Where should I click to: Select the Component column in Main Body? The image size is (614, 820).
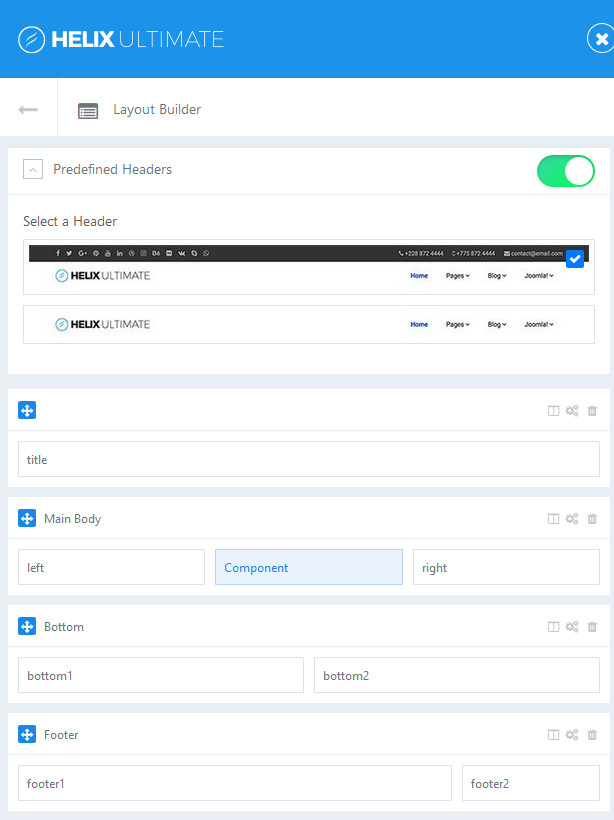pyautogui.click(x=308, y=567)
